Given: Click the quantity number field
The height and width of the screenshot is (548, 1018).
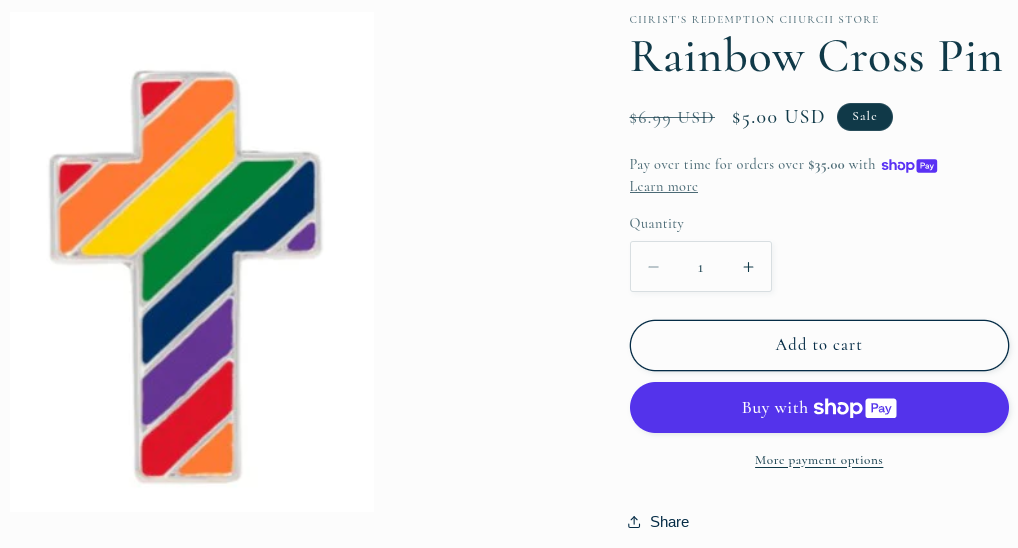Looking at the screenshot, I should (700, 267).
